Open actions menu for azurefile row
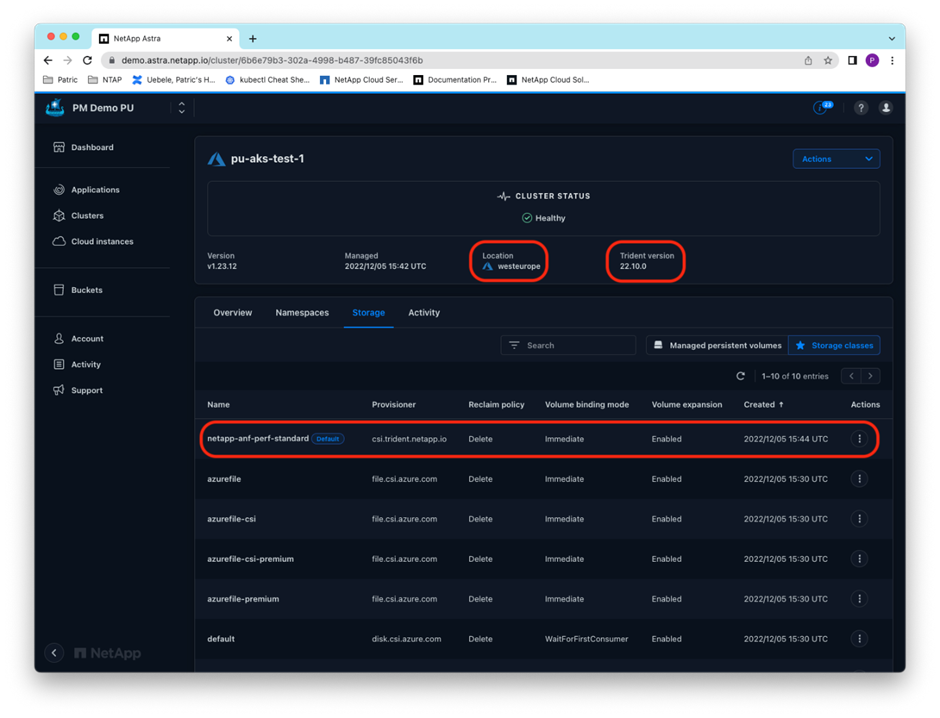Screen dimensions: 940x718 859,479
